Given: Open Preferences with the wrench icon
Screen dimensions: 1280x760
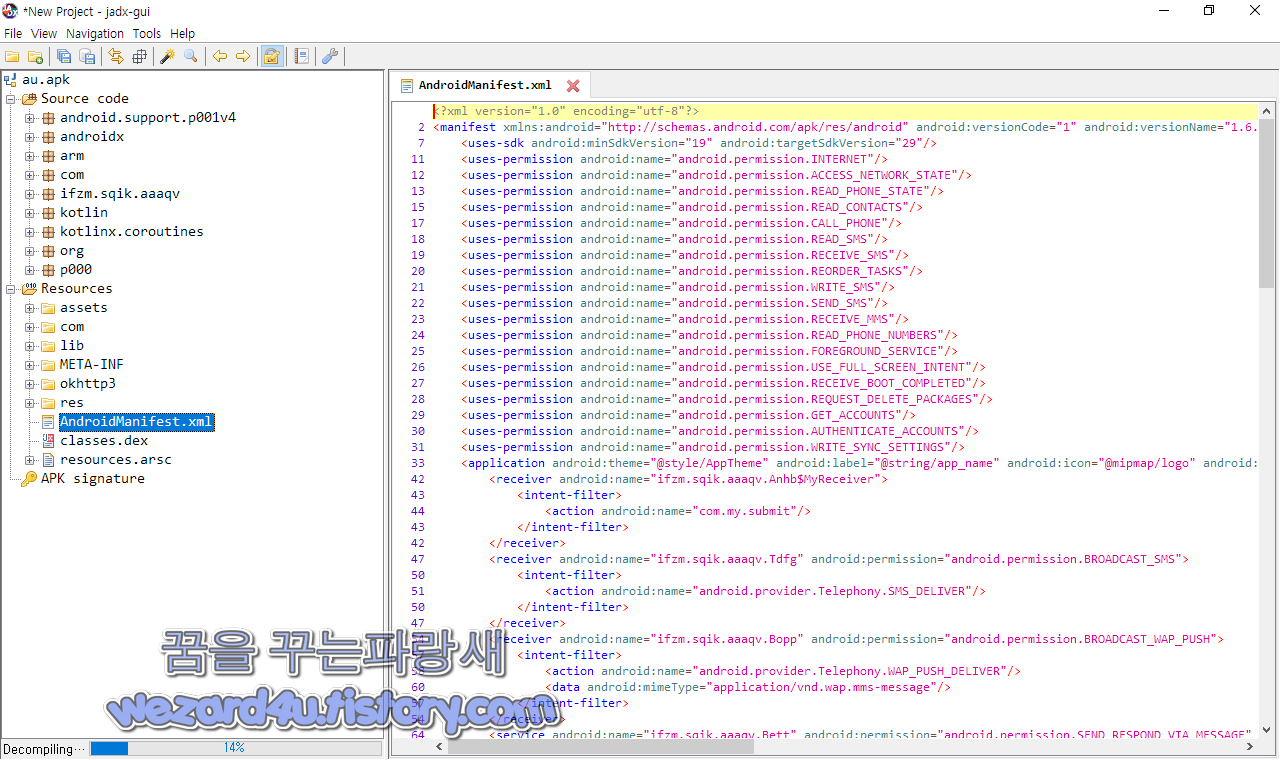Looking at the screenshot, I should [x=329, y=56].
